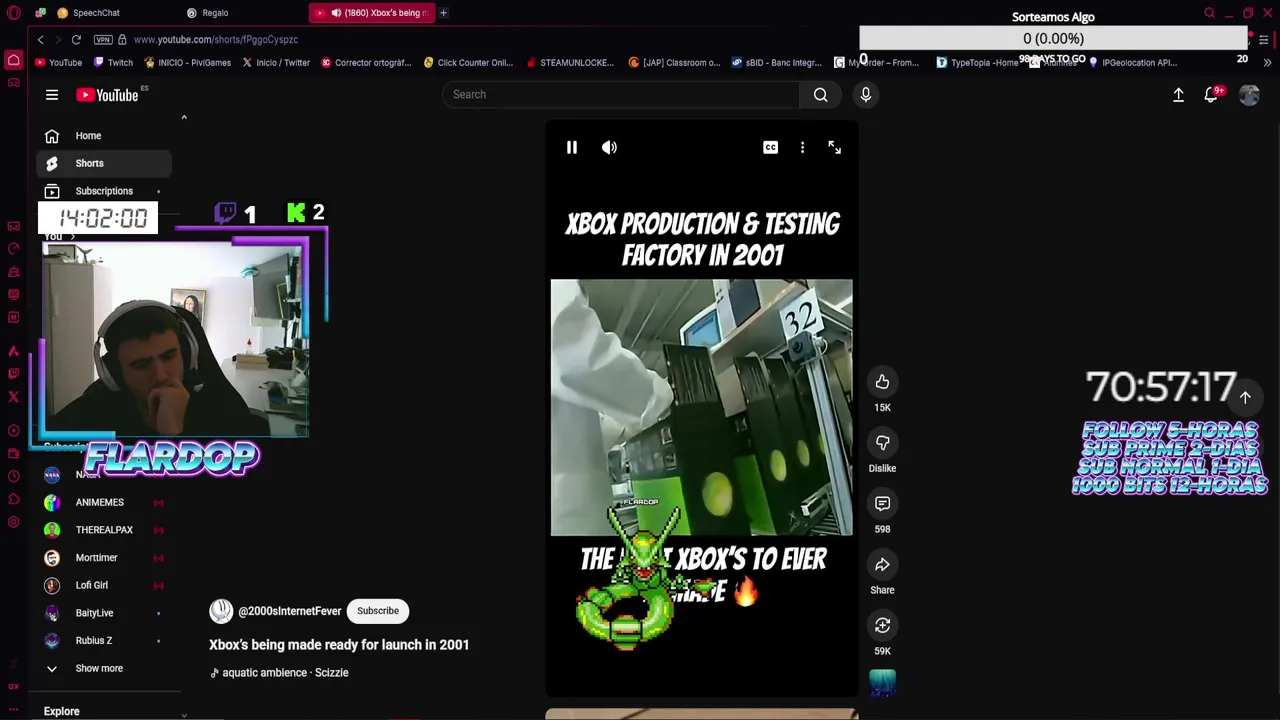Open the @2000sInternetFever channel link
This screenshot has width=1280, height=720.
coord(289,611)
